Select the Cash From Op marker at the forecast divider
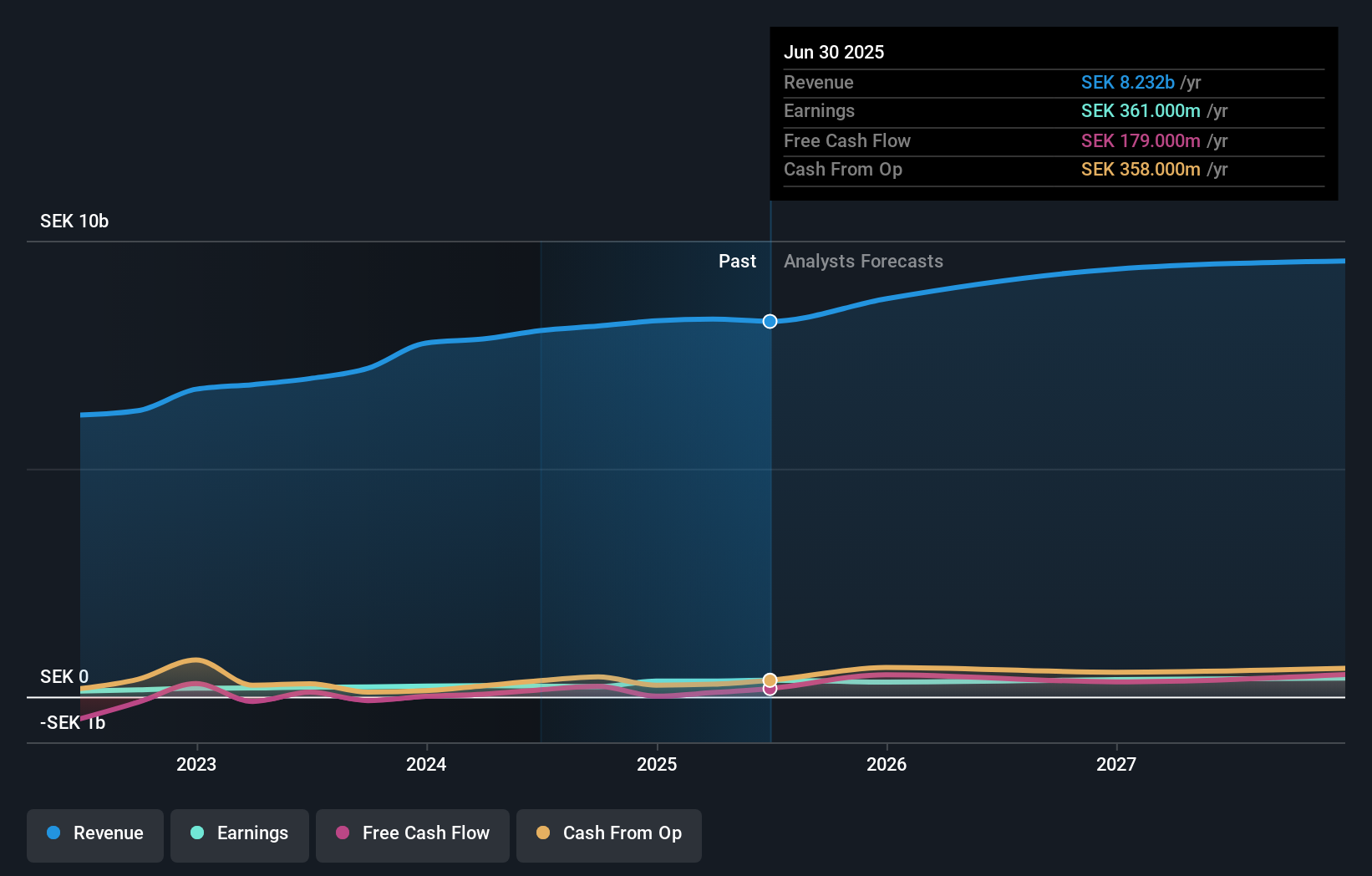 (x=770, y=680)
